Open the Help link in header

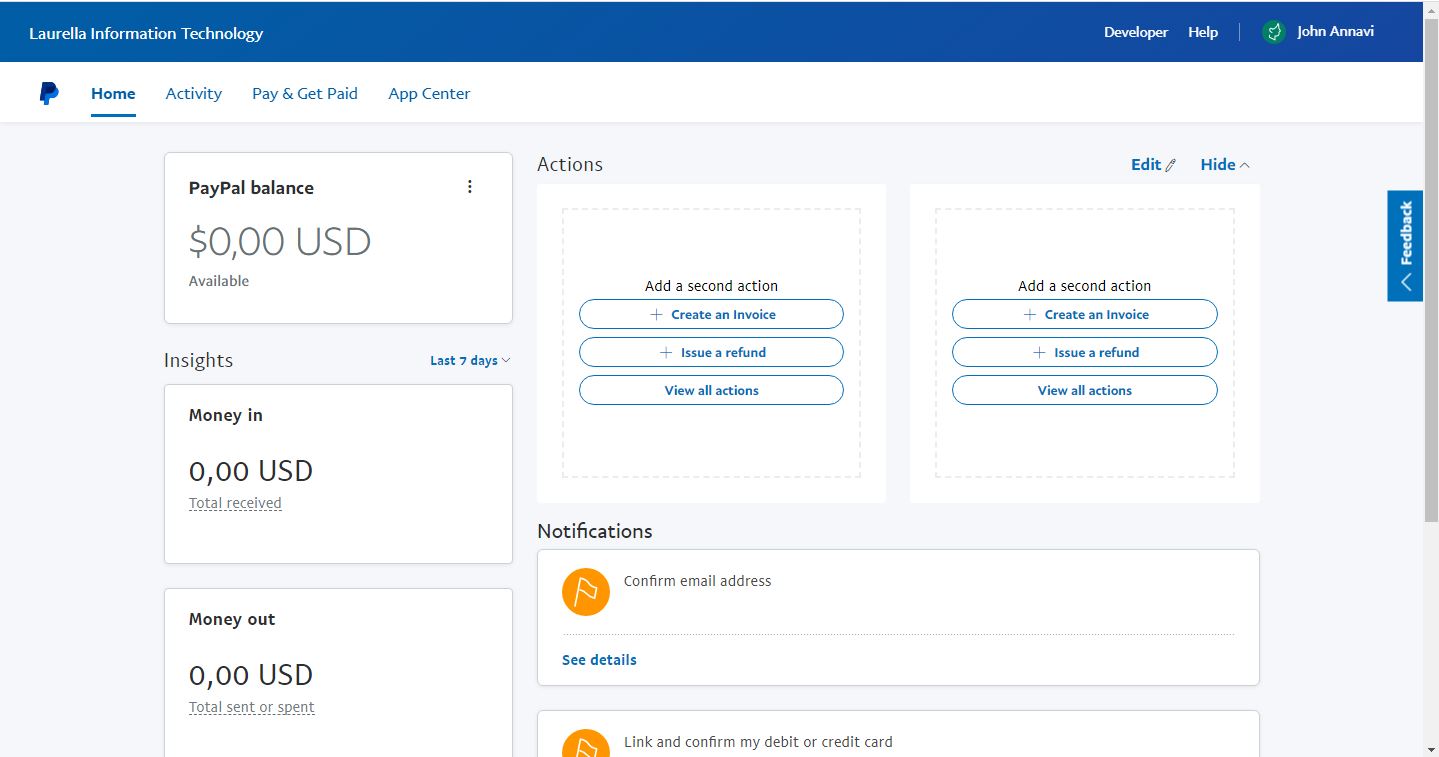pyautogui.click(x=1203, y=32)
